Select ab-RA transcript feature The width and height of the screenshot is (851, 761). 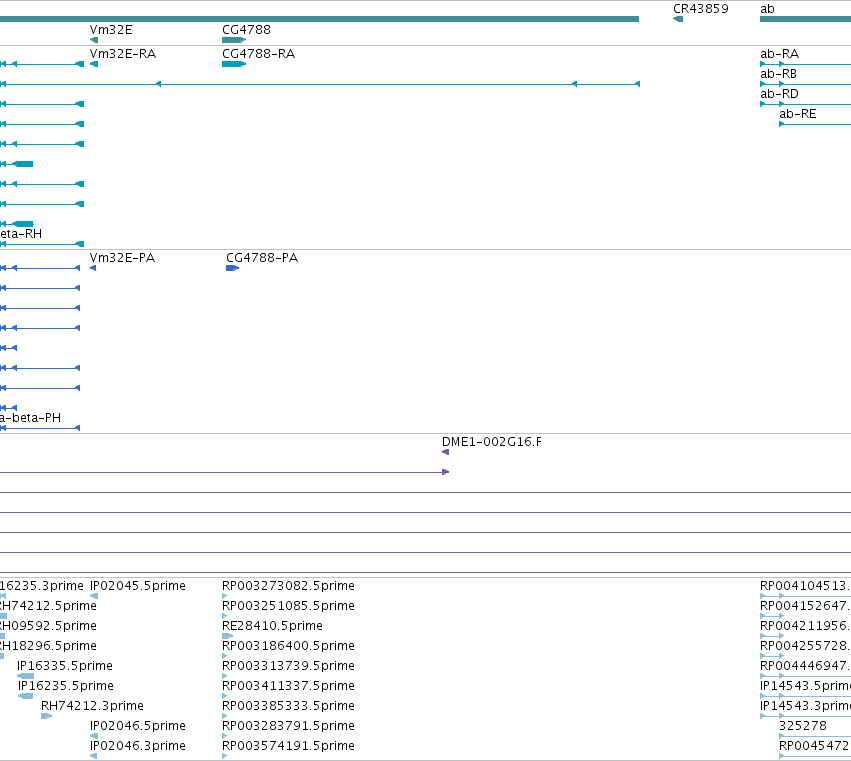tap(805, 64)
